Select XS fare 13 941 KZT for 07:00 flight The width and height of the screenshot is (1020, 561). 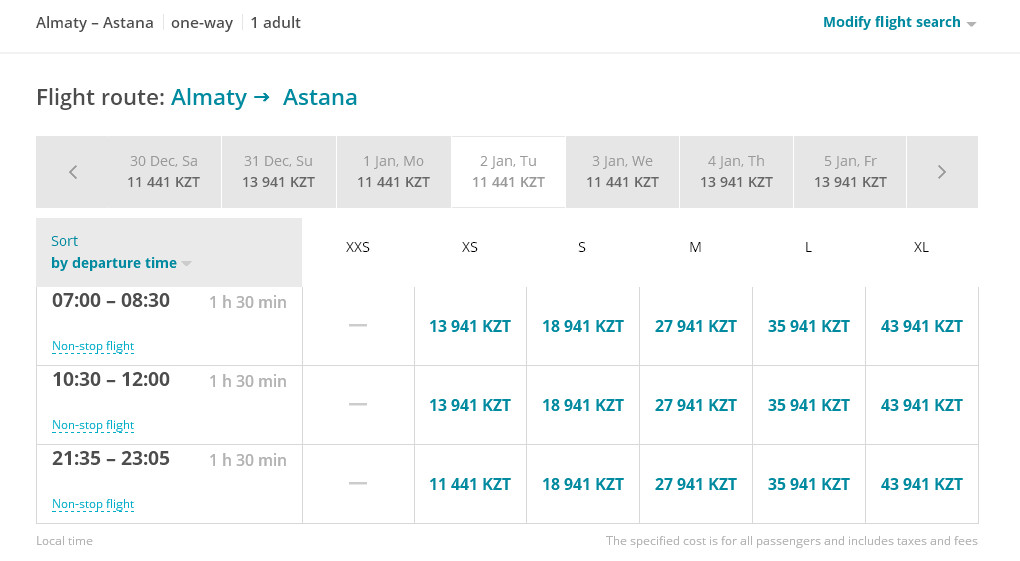coord(470,326)
